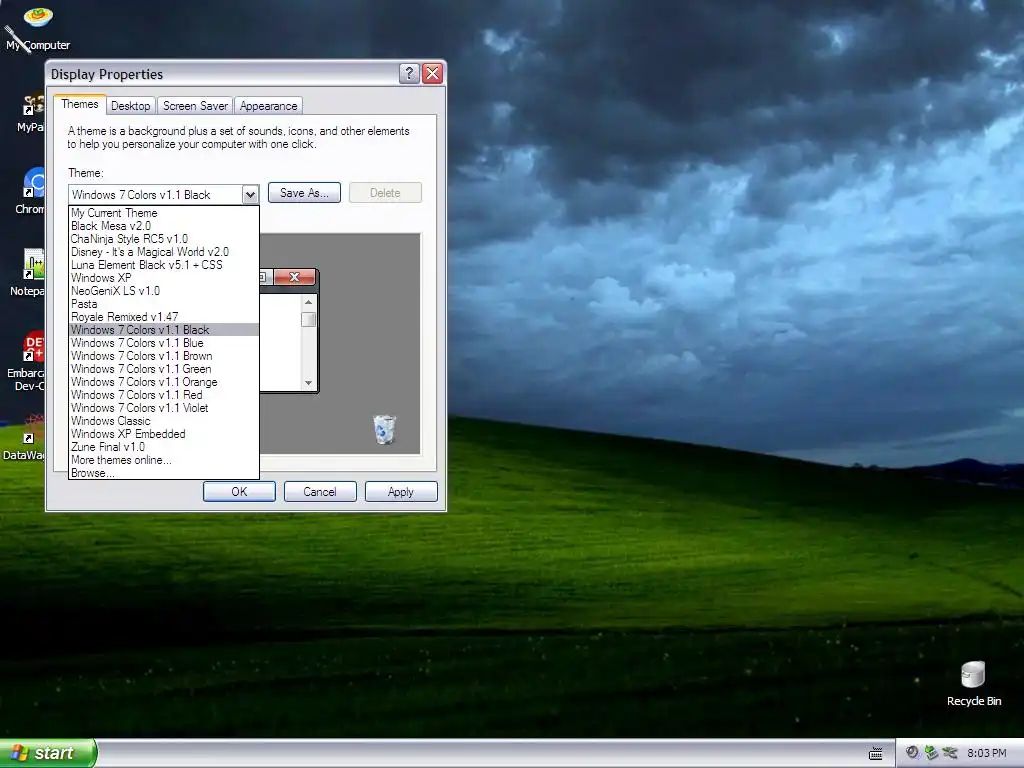This screenshot has width=1024, height=768.
Task: Select NeoGeniX LS v1.0 theme
Action: pos(164,291)
